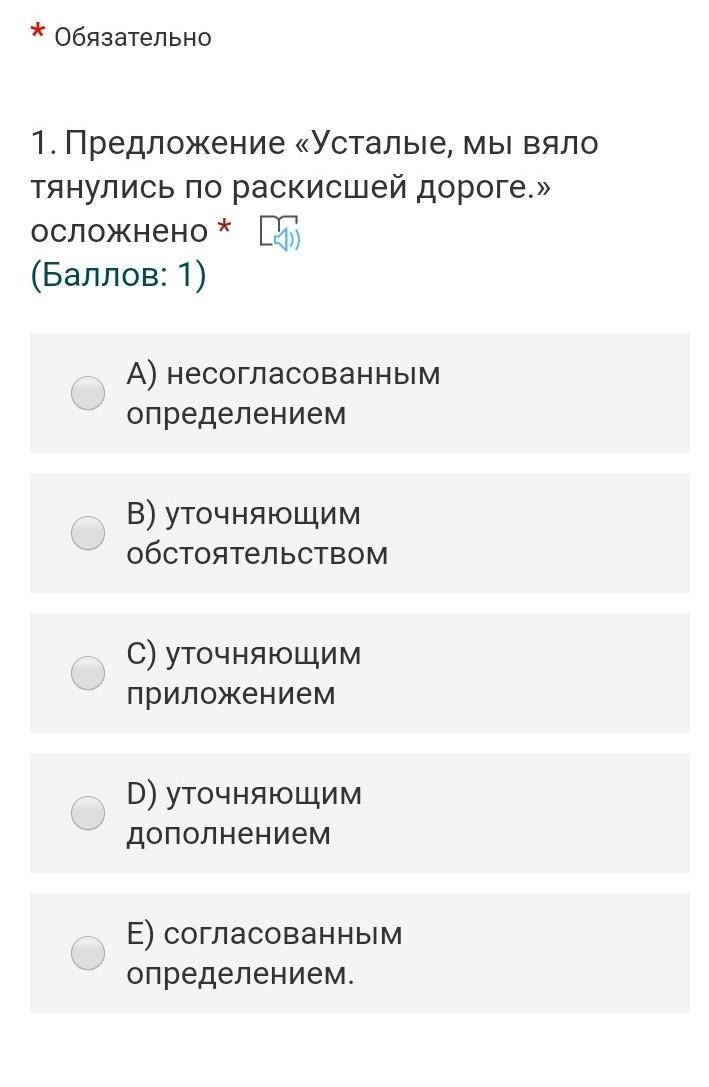This screenshot has height=1087, width=709.
Task: Select radio button for option A
Action: 88,393
